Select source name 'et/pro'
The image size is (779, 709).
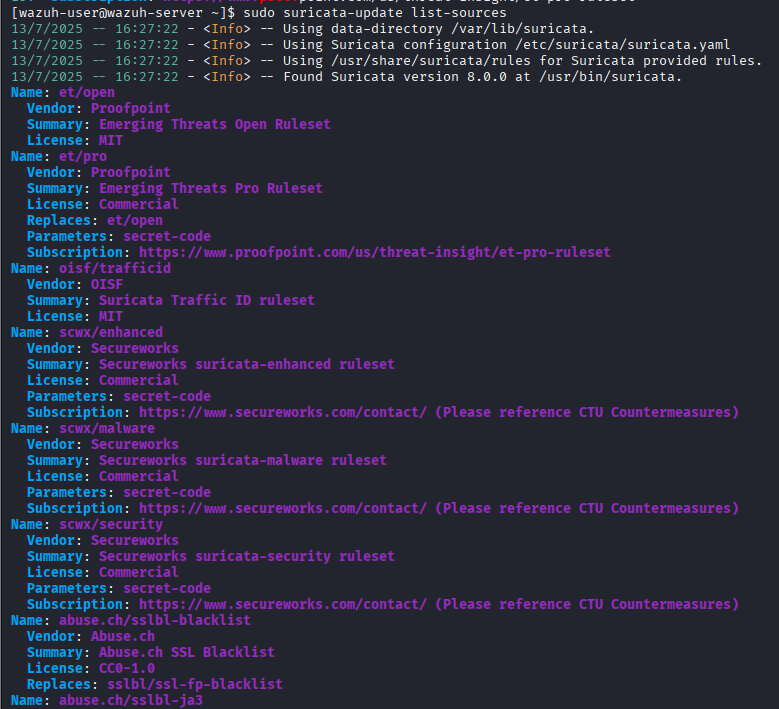tap(83, 157)
